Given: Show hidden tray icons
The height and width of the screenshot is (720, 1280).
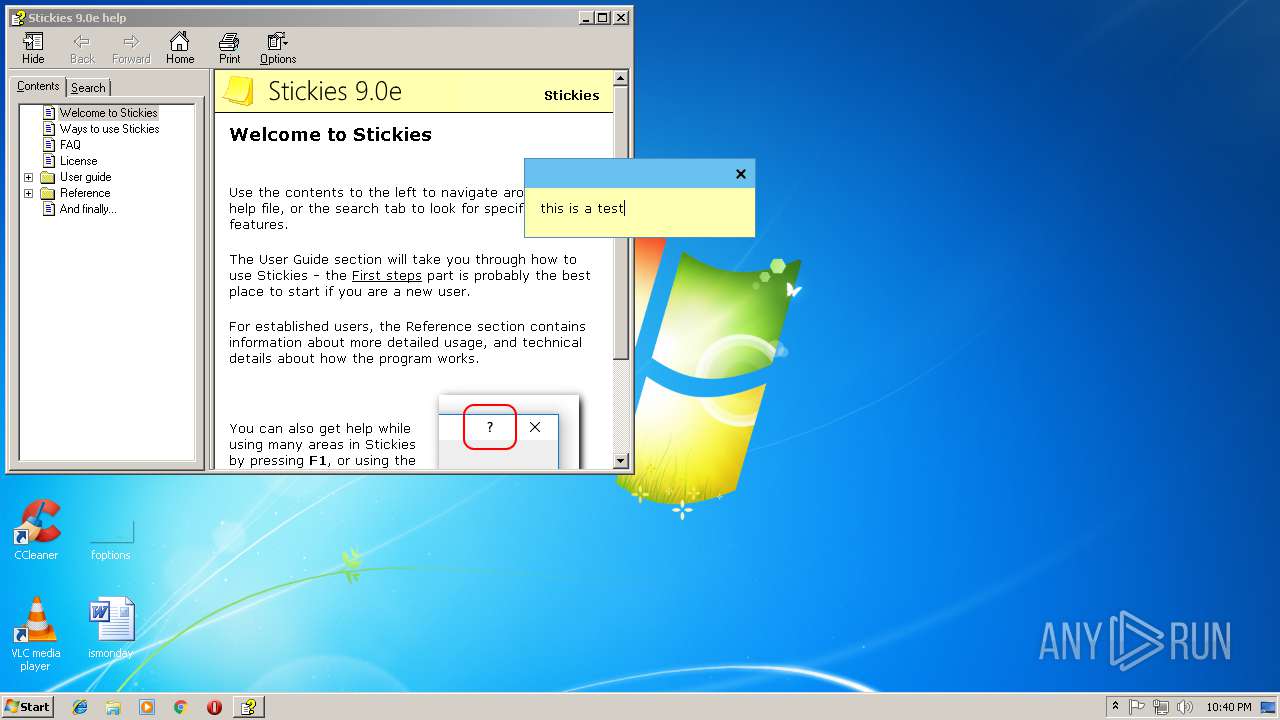Looking at the screenshot, I should [x=1115, y=706].
